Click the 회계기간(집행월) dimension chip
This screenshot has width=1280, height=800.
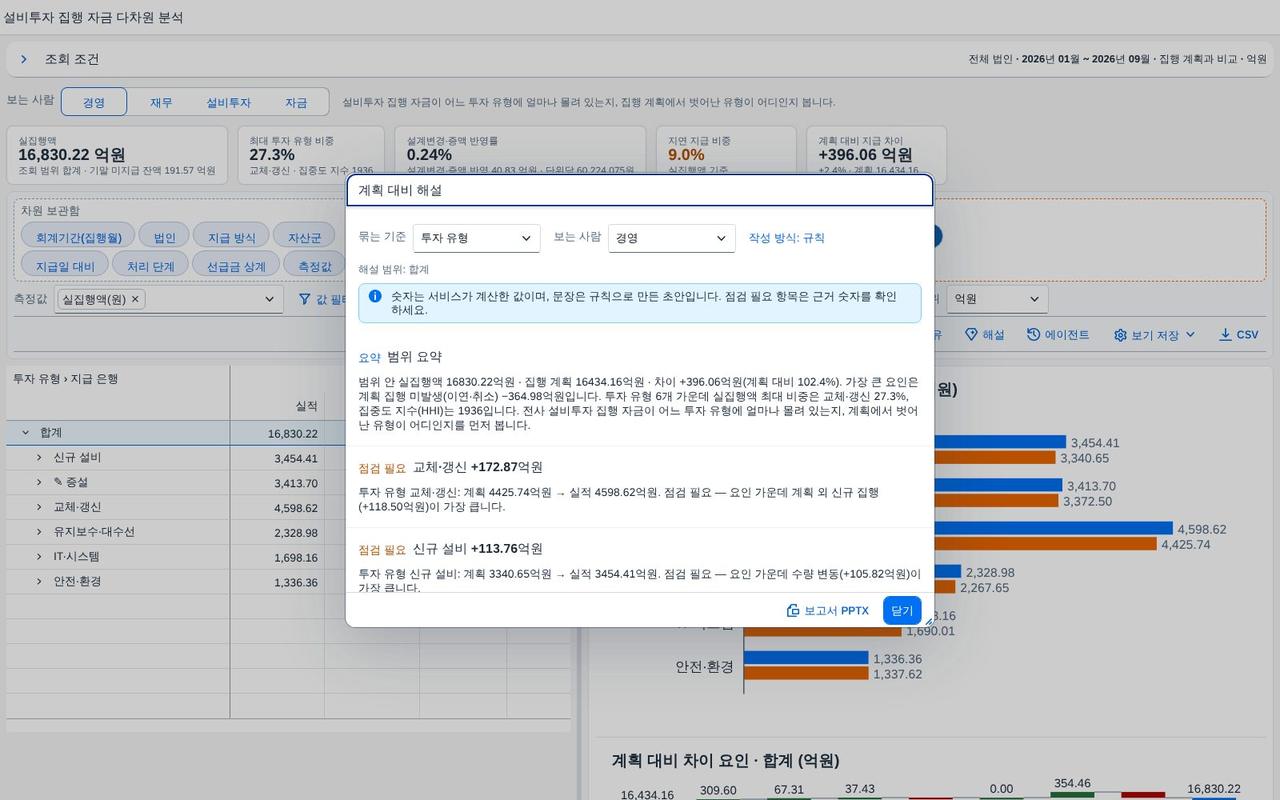(x=78, y=237)
